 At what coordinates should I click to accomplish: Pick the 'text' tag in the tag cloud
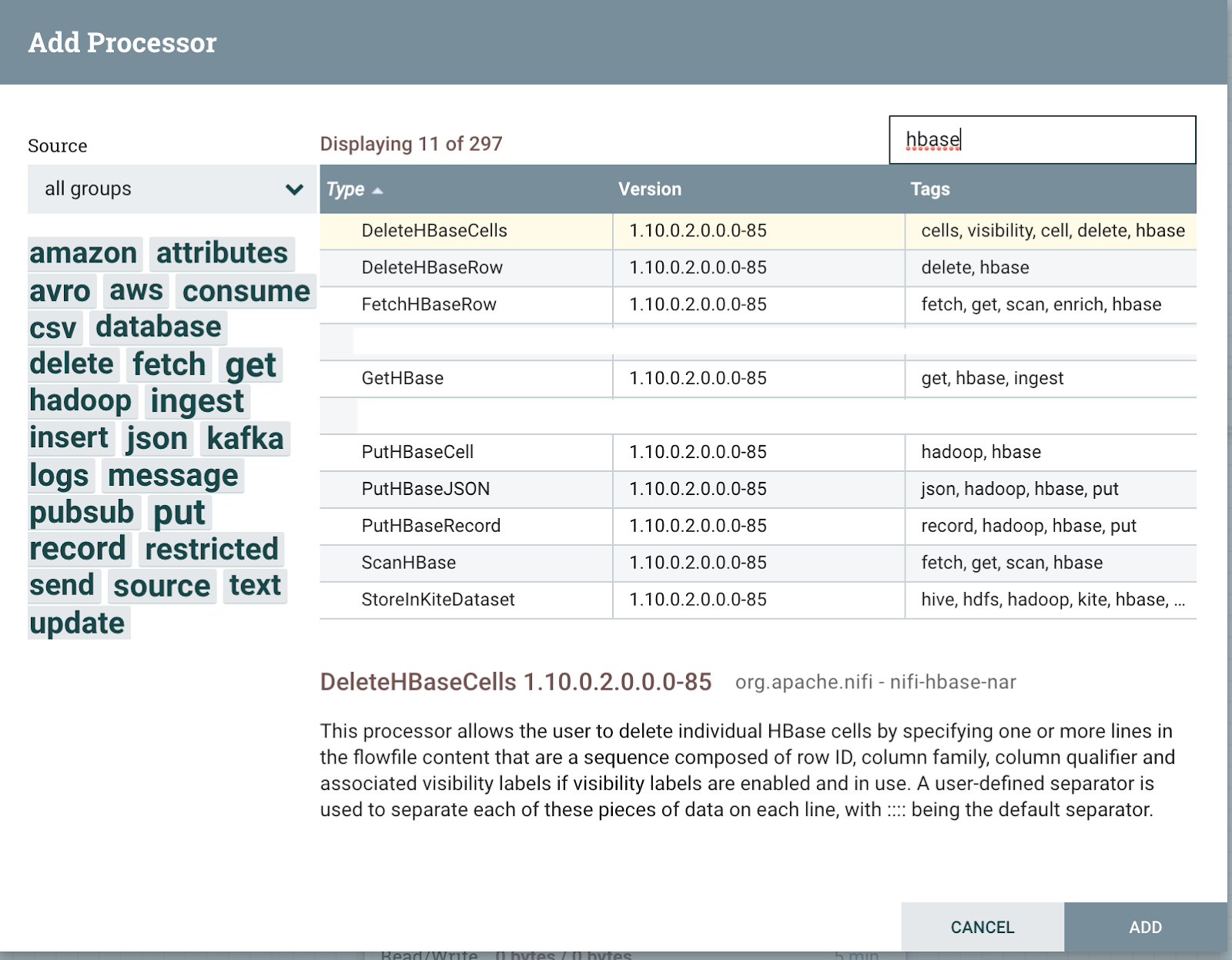click(255, 586)
